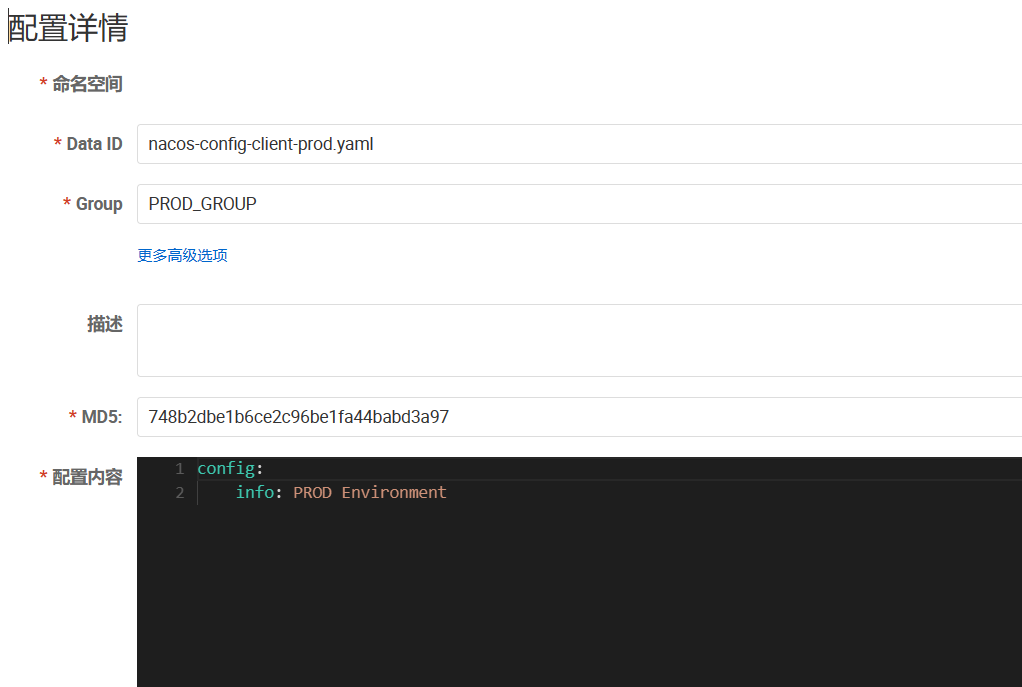Screen dimensions: 1022x687
Task: Click the Data ID label
Action: pos(94,144)
